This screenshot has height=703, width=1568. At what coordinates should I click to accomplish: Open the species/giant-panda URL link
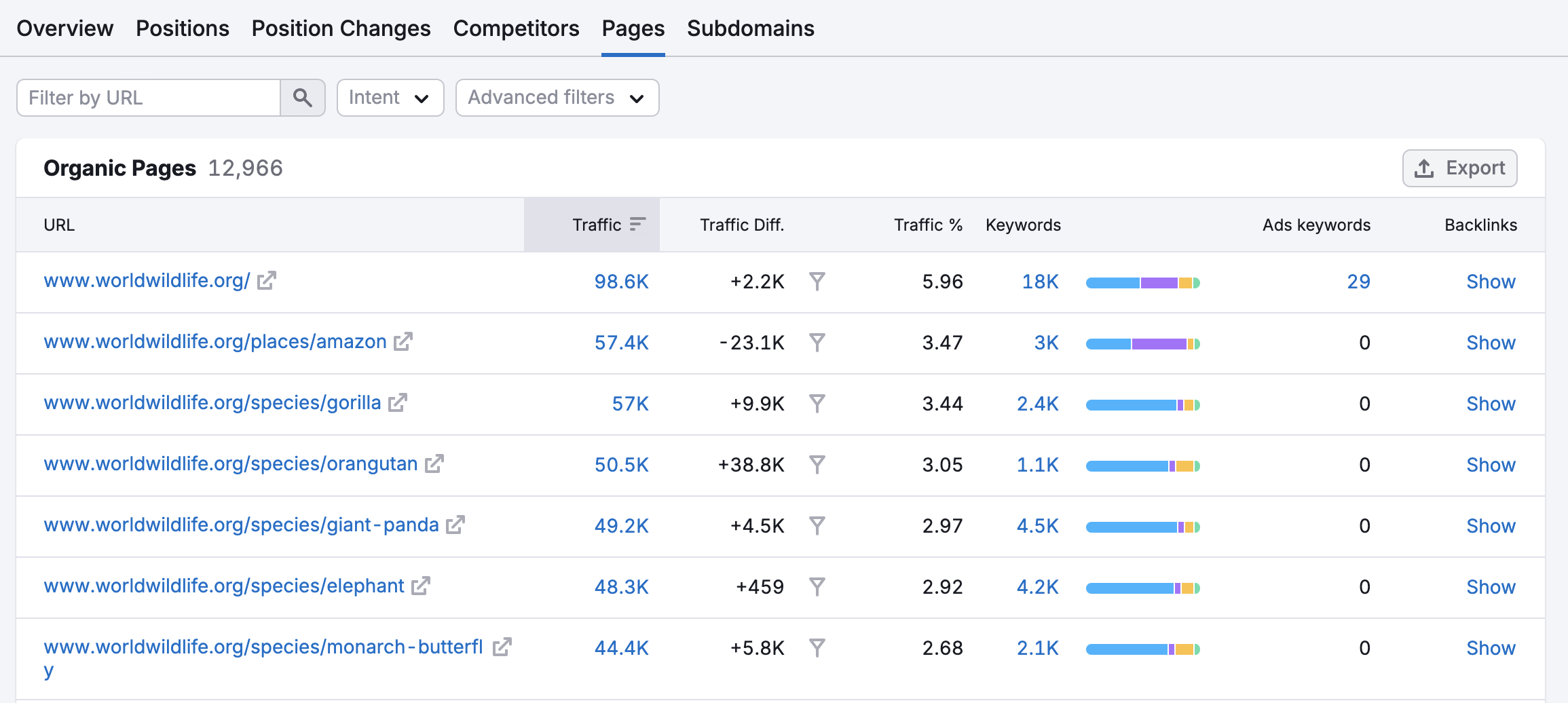click(x=242, y=525)
